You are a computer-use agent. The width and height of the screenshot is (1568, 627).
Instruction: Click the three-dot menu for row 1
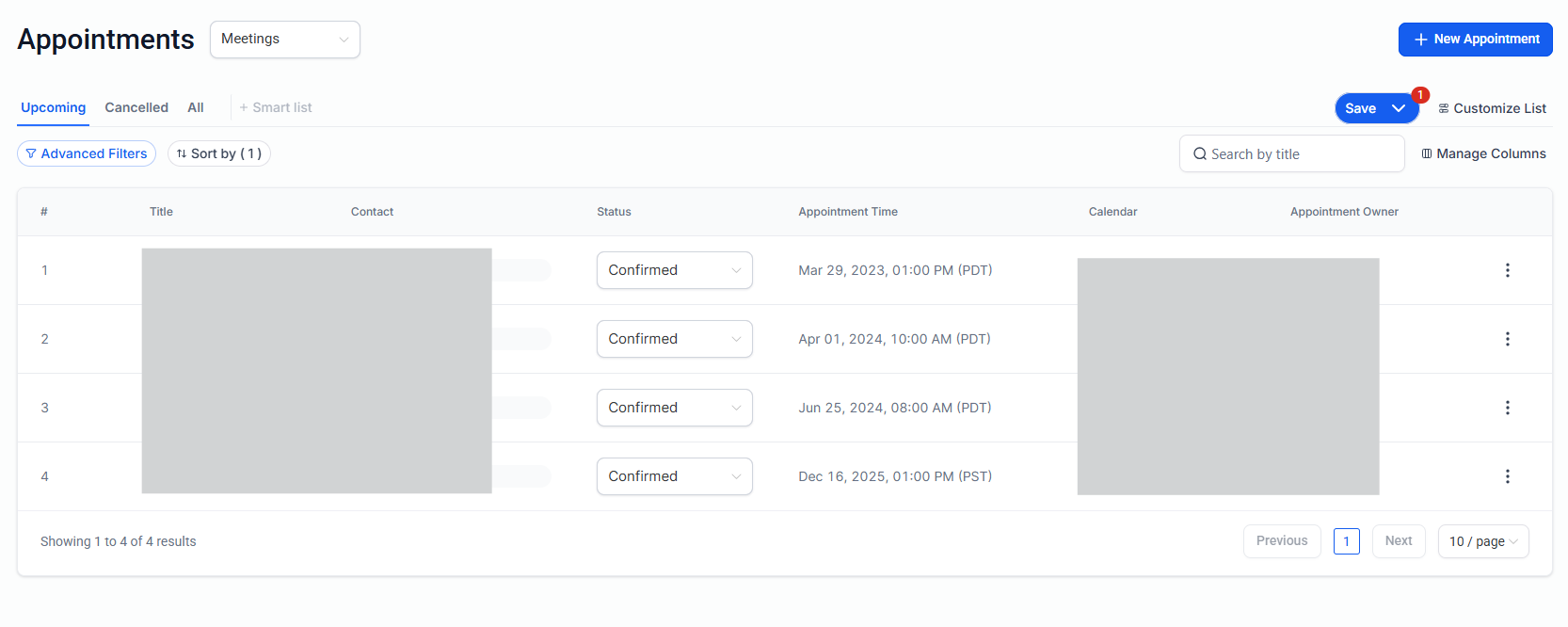click(1507, 270)
